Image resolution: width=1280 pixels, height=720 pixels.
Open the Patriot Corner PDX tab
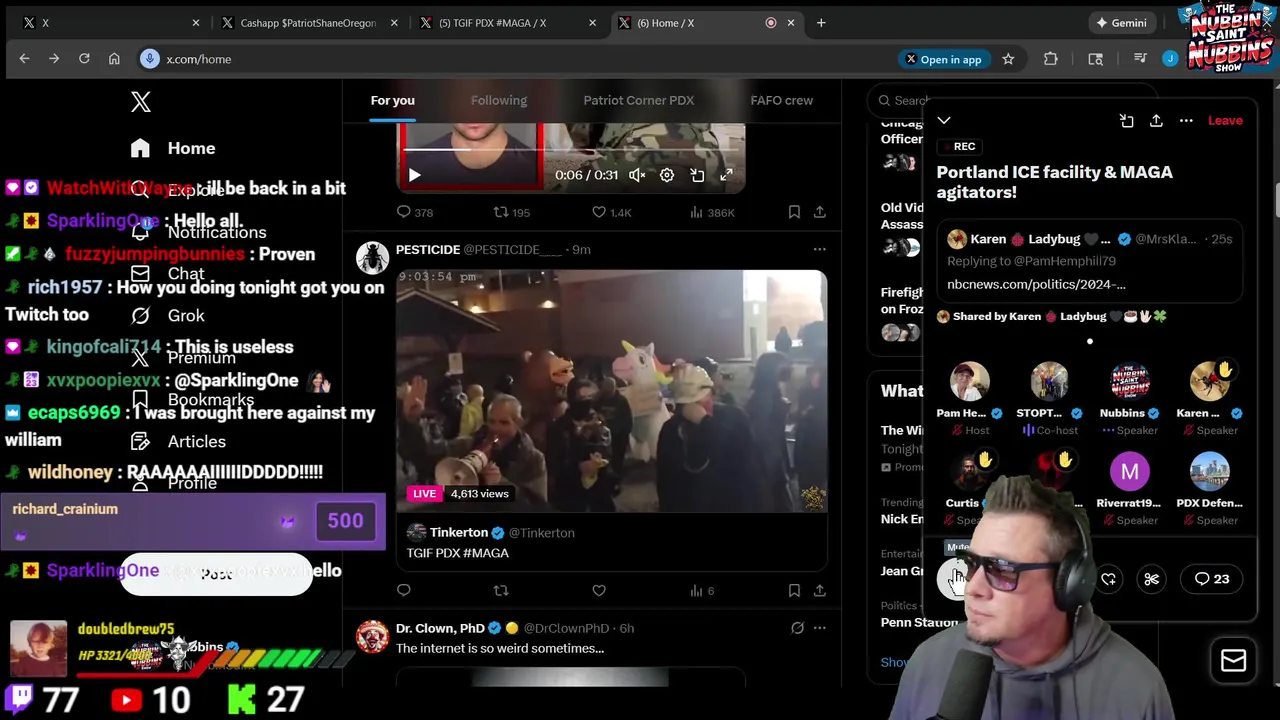point(638,101)
